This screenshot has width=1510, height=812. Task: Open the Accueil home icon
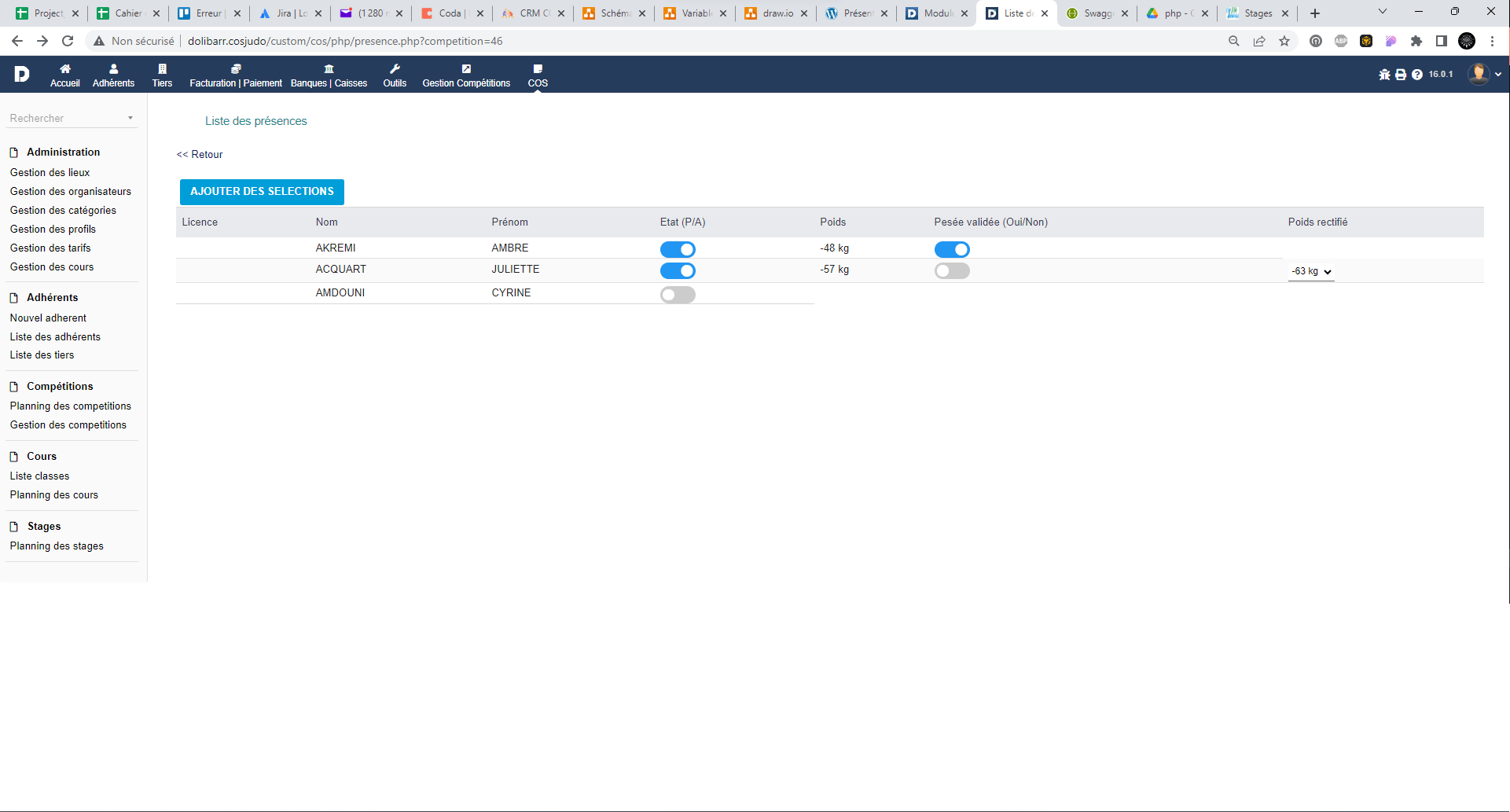(65, 69)
